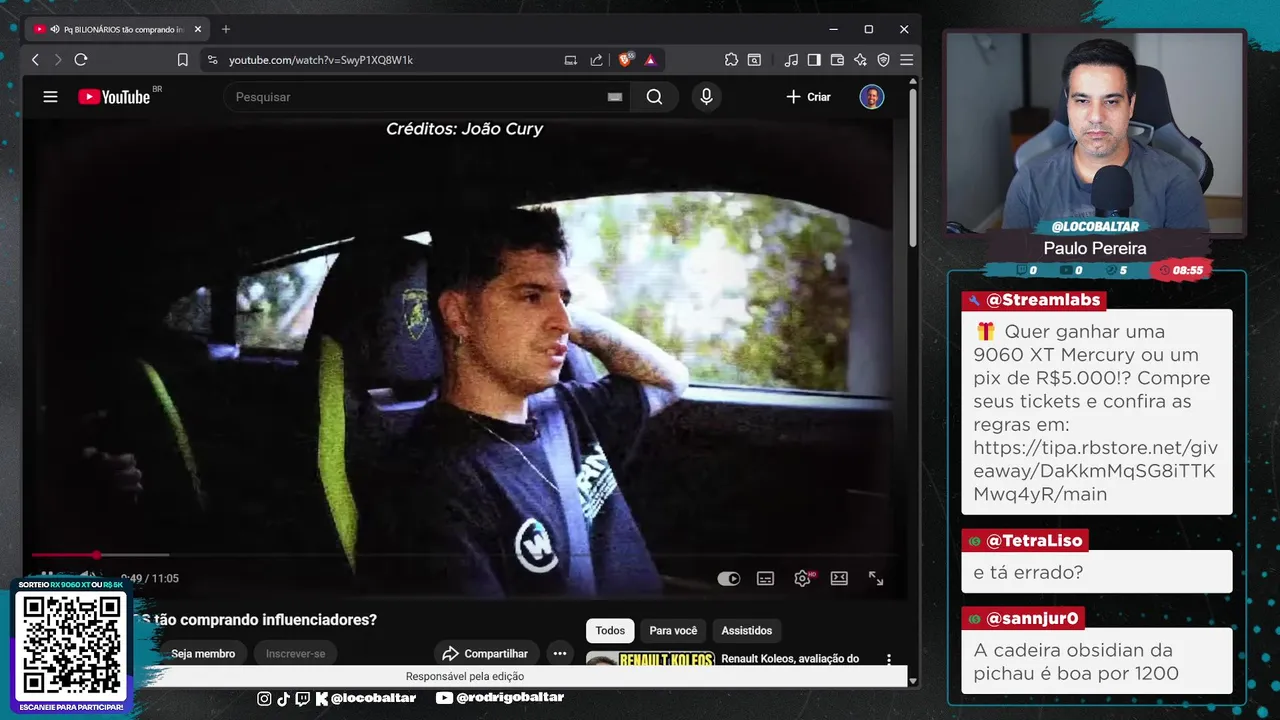Screen dimensions: 1280x720
Task: Toggle the browser sidebar panel icon
Action: pyautogui.click(x=814, y=60)
